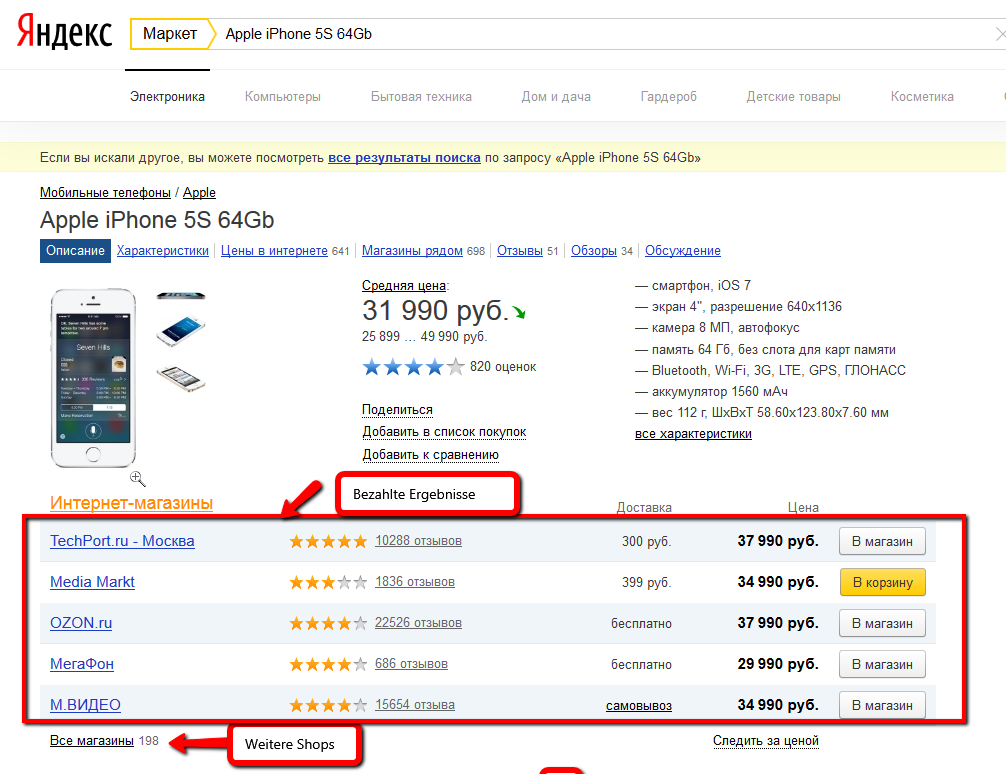Open the Электроника category tab

pyautogui.click(x=167, y=97)
